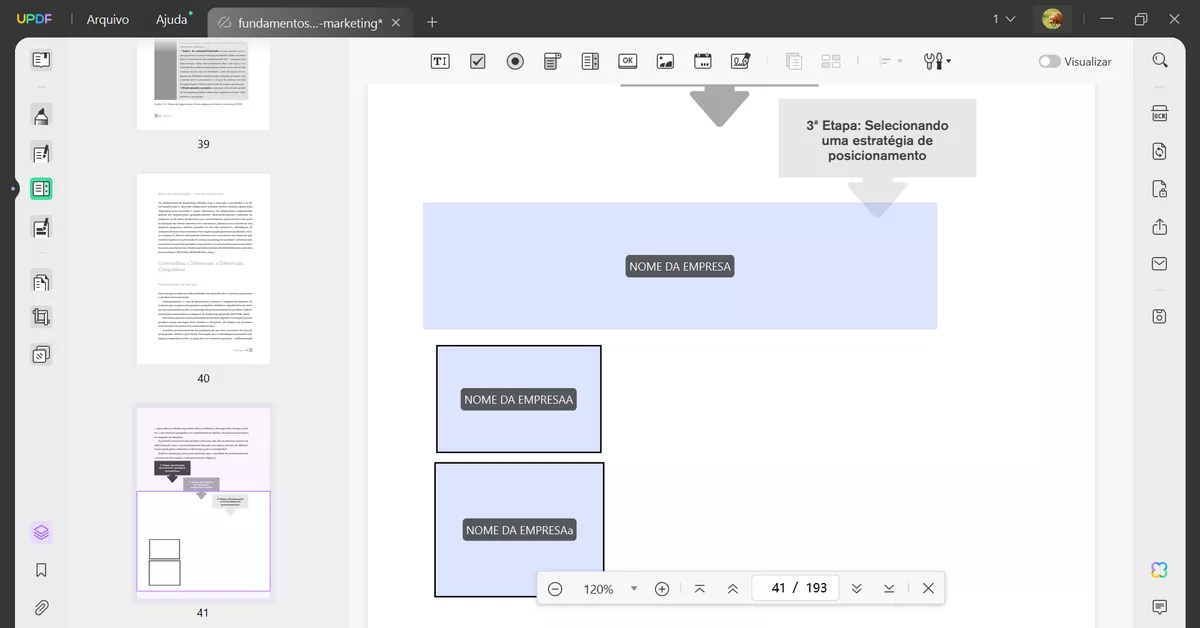This screenshot has height=628, width=1200.
Task: Open the convert PDF tool
Action: click(x=1160, y=151)
